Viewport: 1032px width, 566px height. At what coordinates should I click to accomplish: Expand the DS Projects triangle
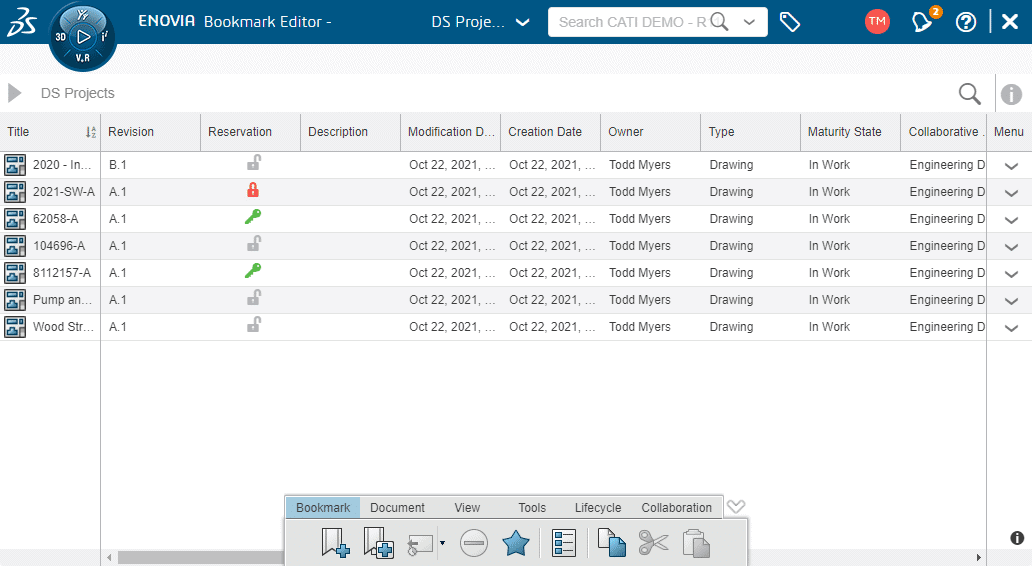pyautogui.click(x=14, y=93)
